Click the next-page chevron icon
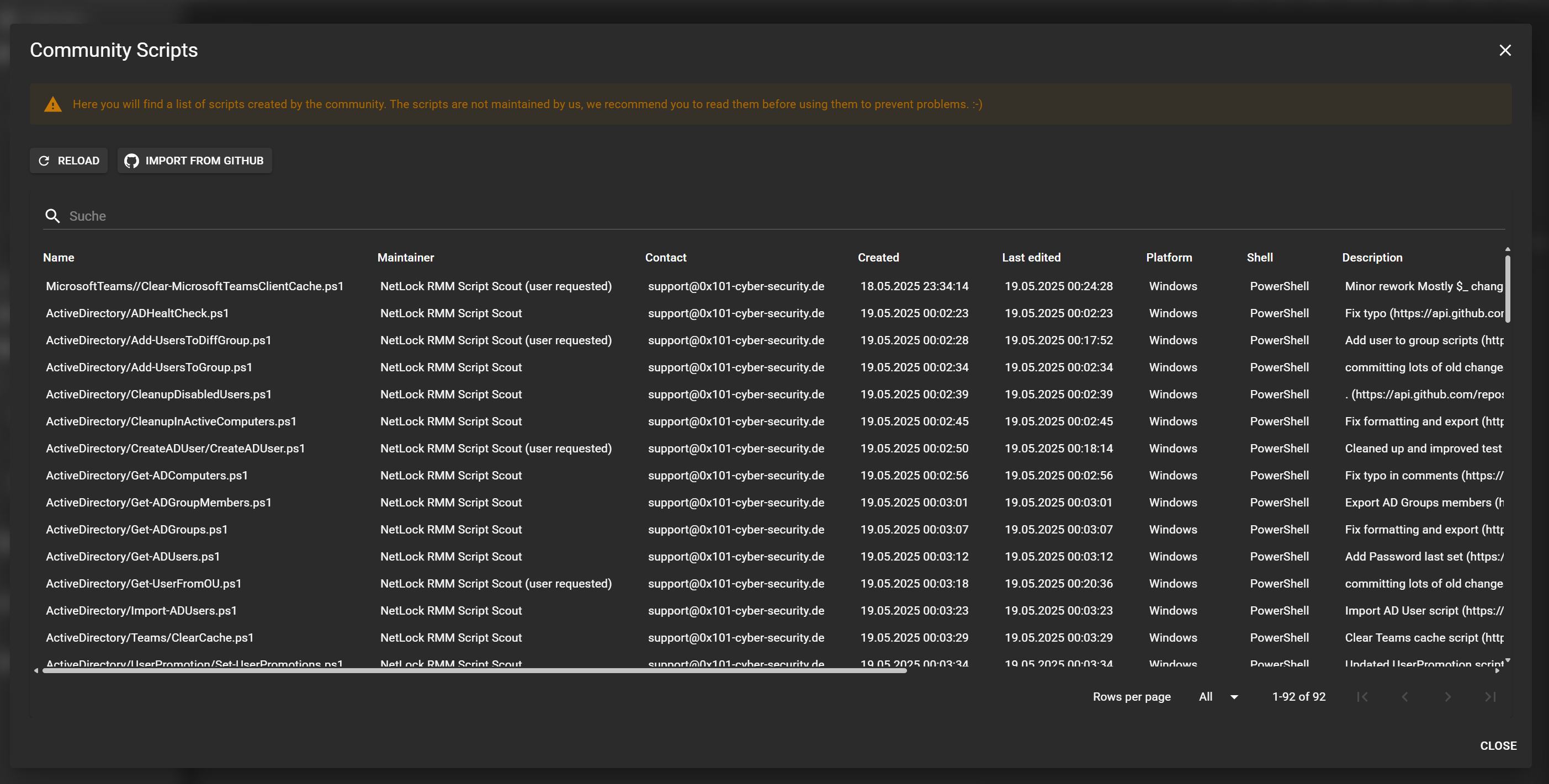The image size is (1549, 784). click(1447, 696)
